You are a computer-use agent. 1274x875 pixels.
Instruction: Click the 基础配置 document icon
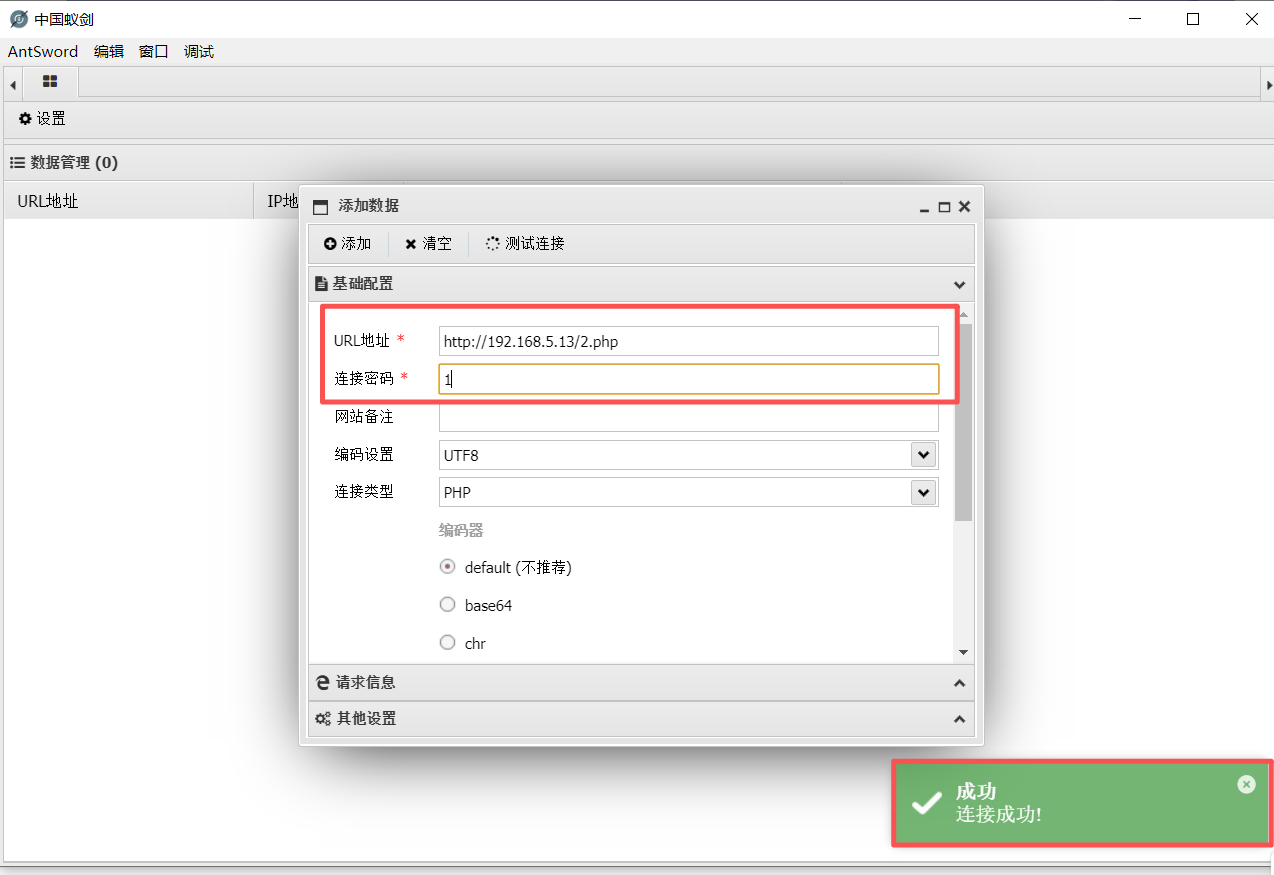pos(322,284)
